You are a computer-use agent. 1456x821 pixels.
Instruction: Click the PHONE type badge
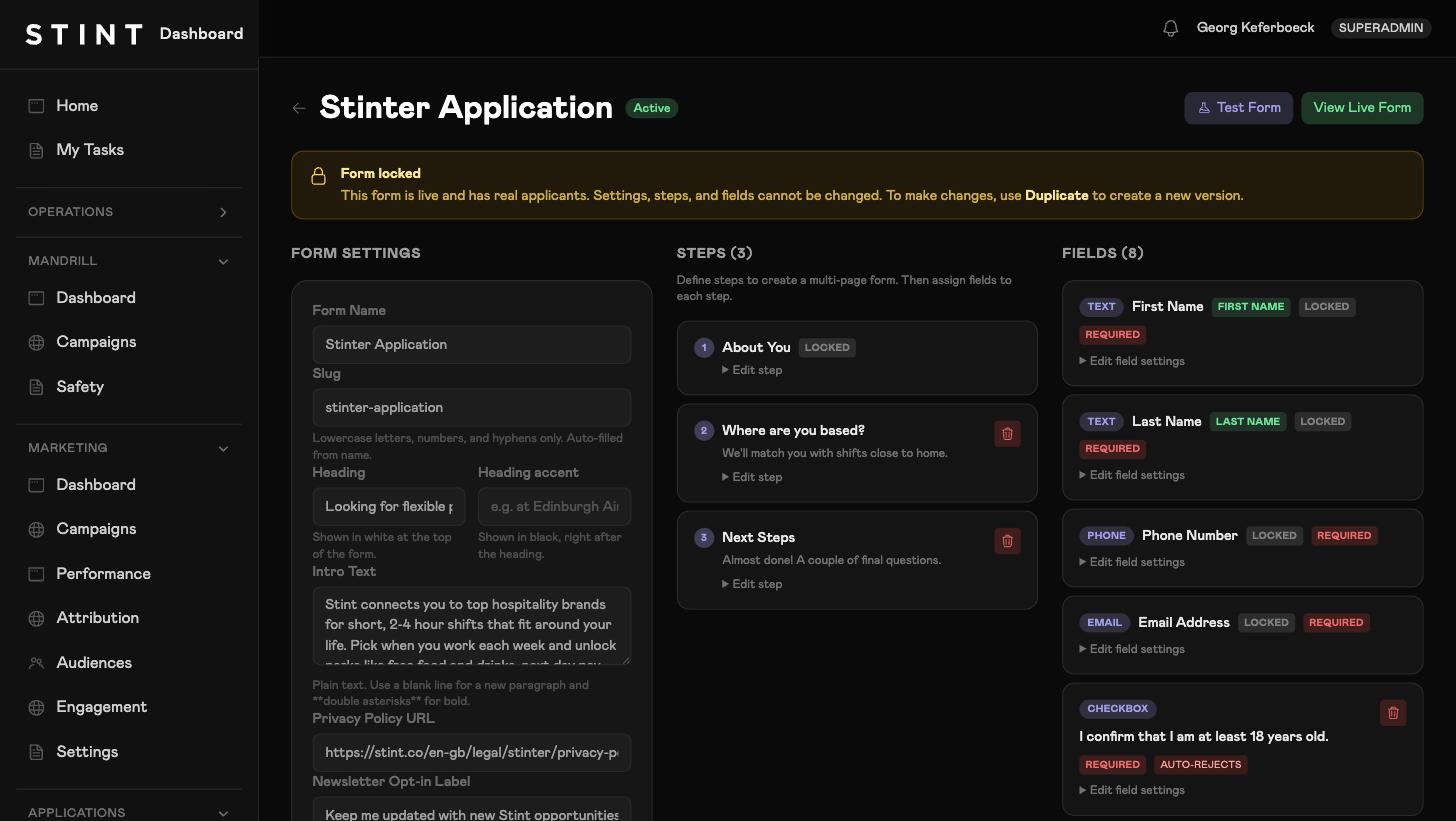click(x=1106, y=536)
